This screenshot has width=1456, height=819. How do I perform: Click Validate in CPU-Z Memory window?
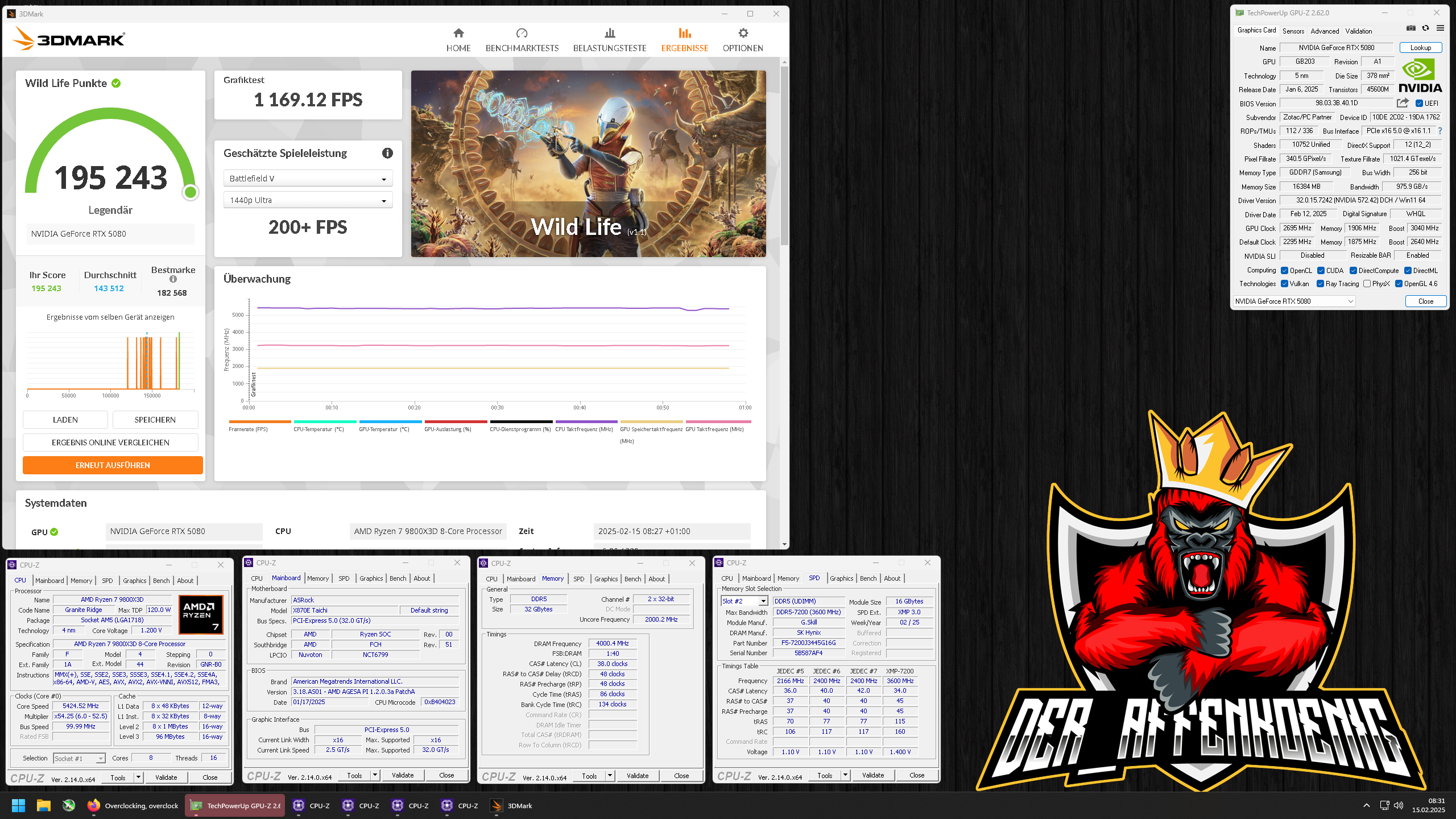pos(637,776)
